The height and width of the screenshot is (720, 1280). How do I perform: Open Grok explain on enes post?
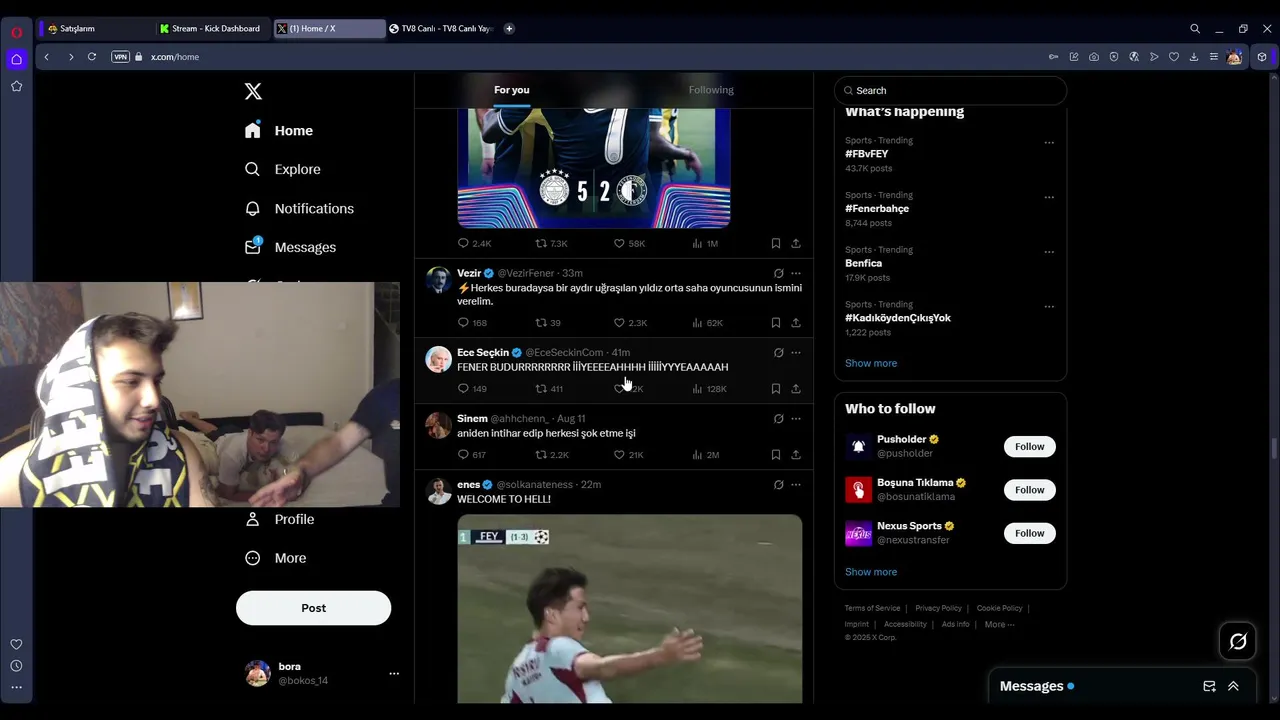[778, 484]
